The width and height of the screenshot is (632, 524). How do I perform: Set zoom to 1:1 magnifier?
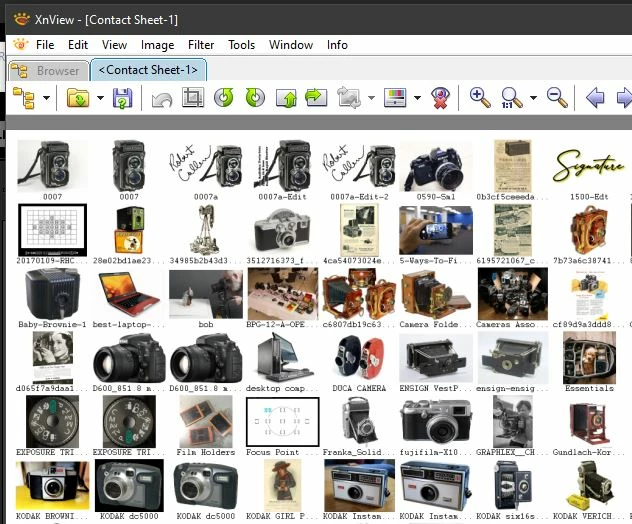511,98
